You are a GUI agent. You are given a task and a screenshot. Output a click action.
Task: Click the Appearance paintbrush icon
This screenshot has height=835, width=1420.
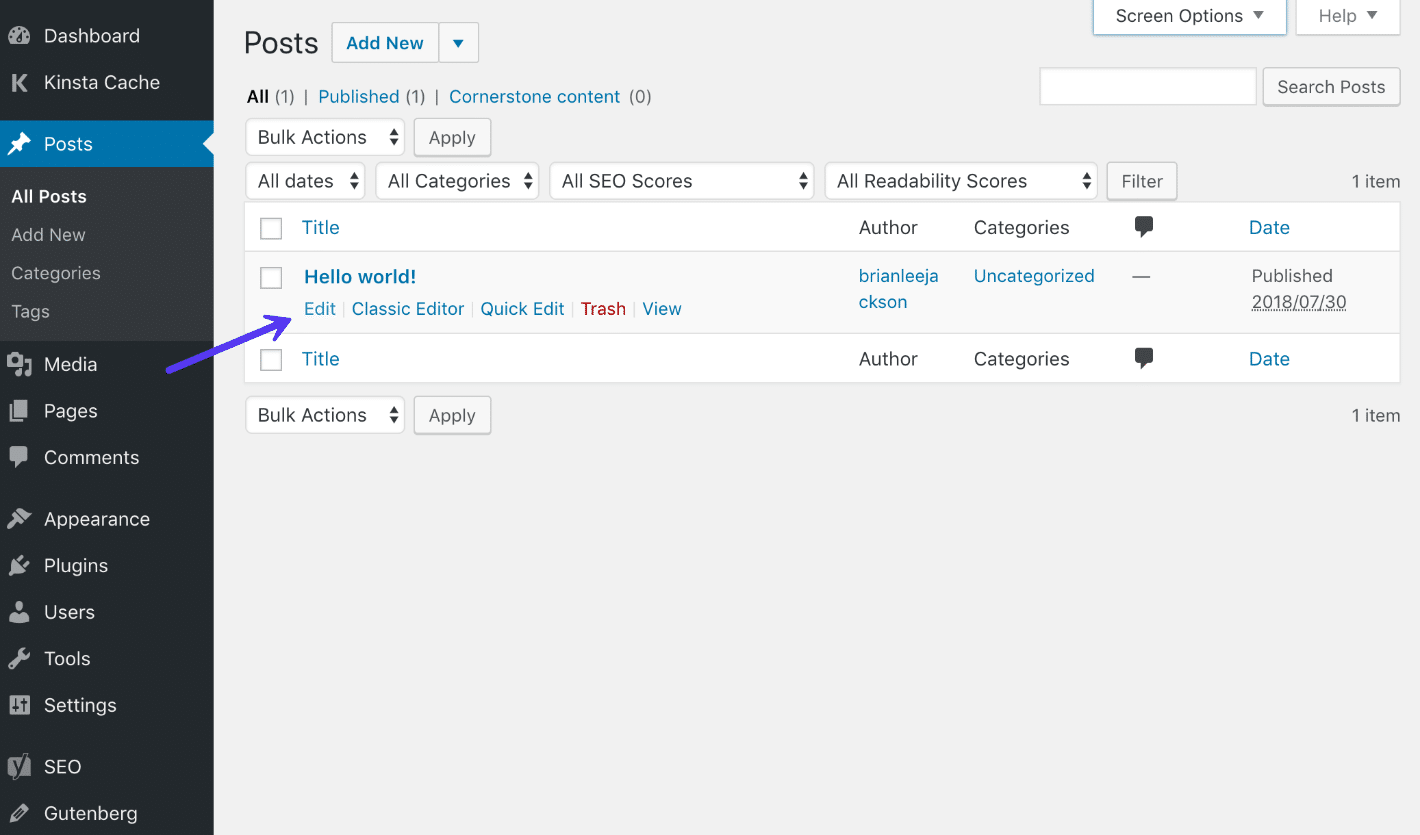(19, 519)
